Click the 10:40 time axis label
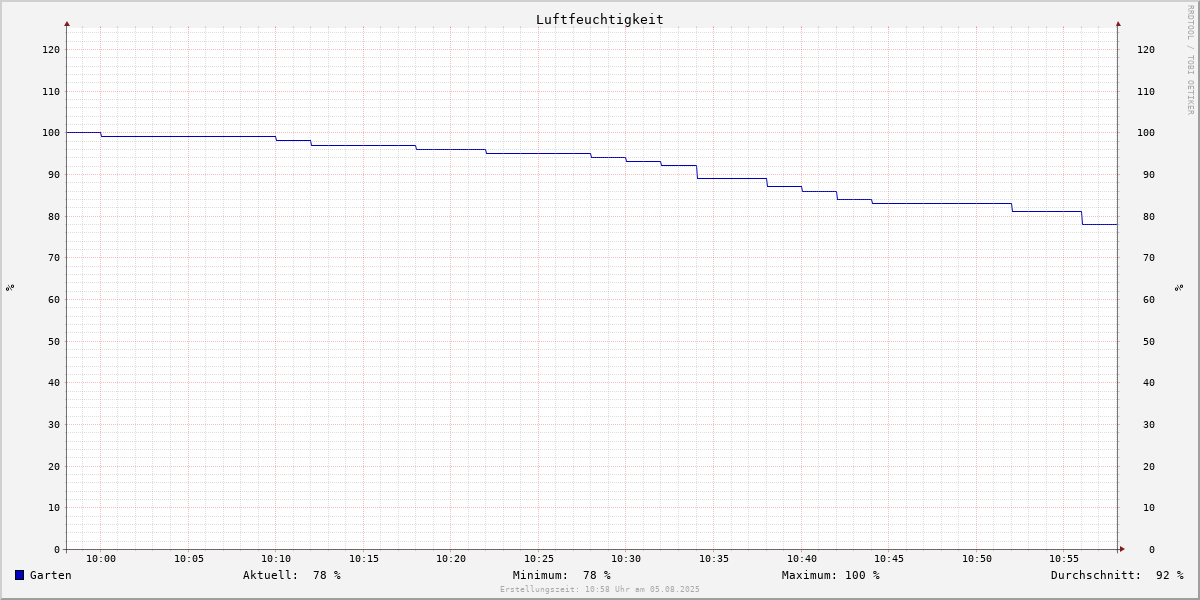The width and height of the screenshot is (1200, 600). [x=802, y=559]
